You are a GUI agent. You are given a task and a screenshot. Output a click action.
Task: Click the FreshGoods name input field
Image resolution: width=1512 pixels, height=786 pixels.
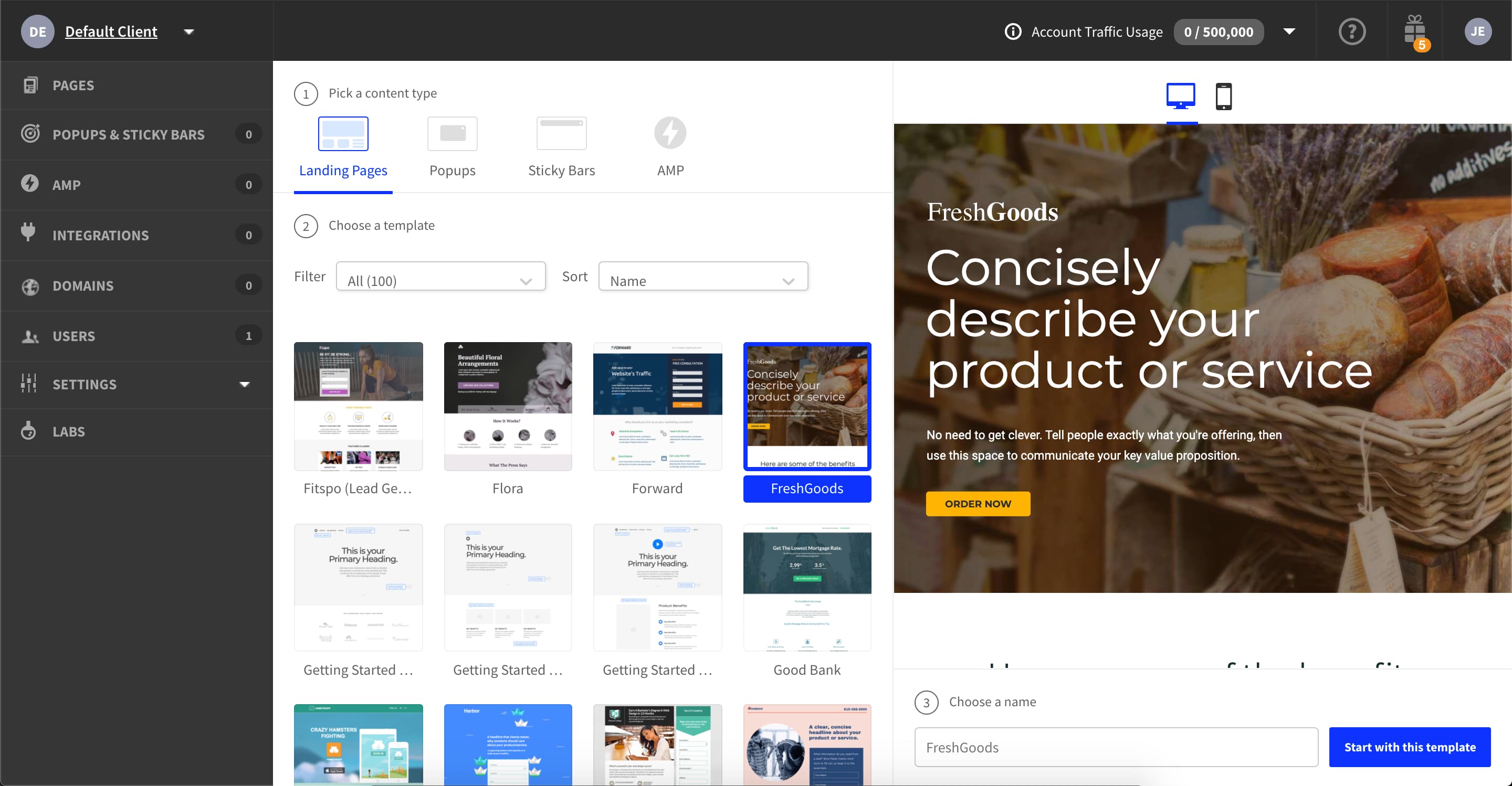(x=1116, y=747)
